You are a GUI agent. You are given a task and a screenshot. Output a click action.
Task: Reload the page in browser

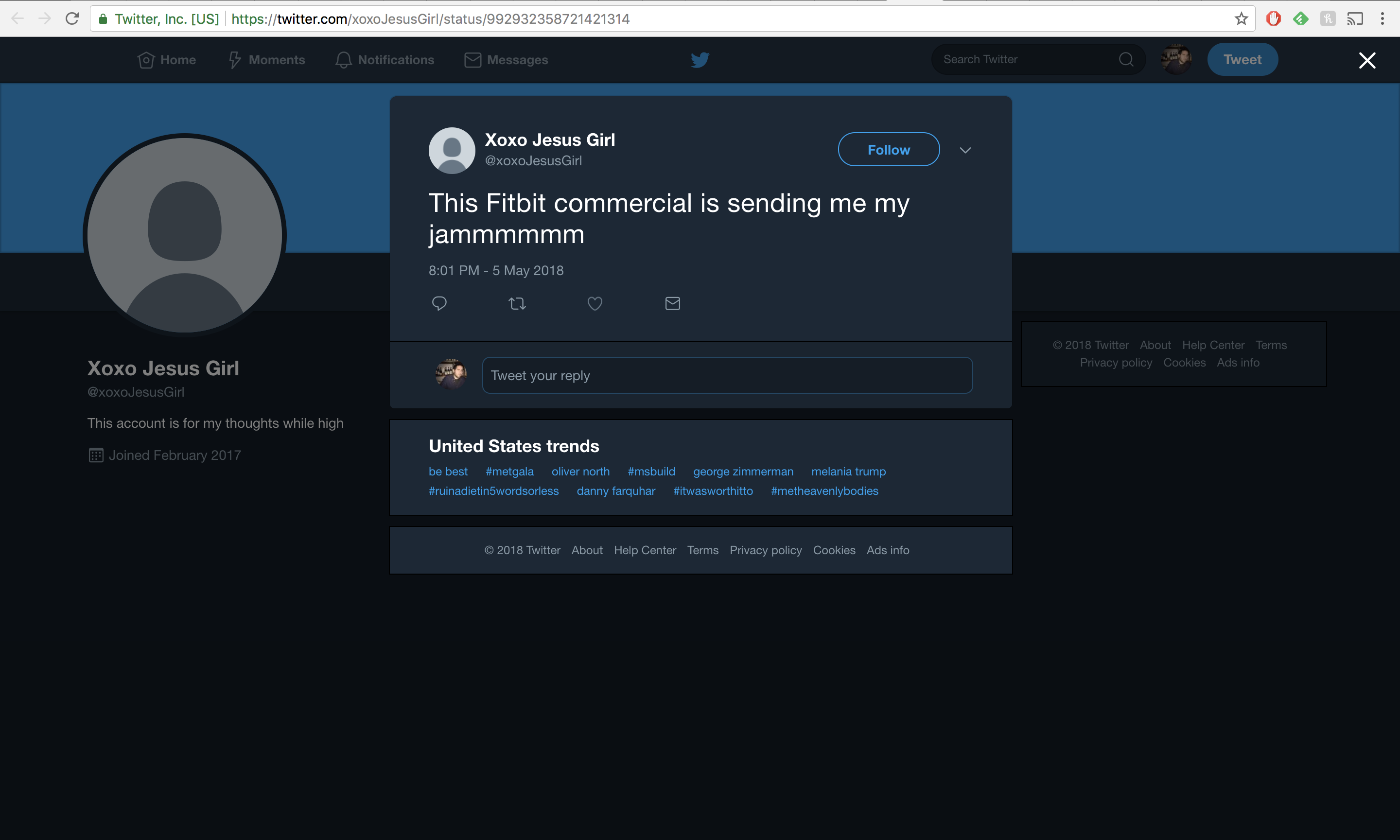click(x=72, y=18)
